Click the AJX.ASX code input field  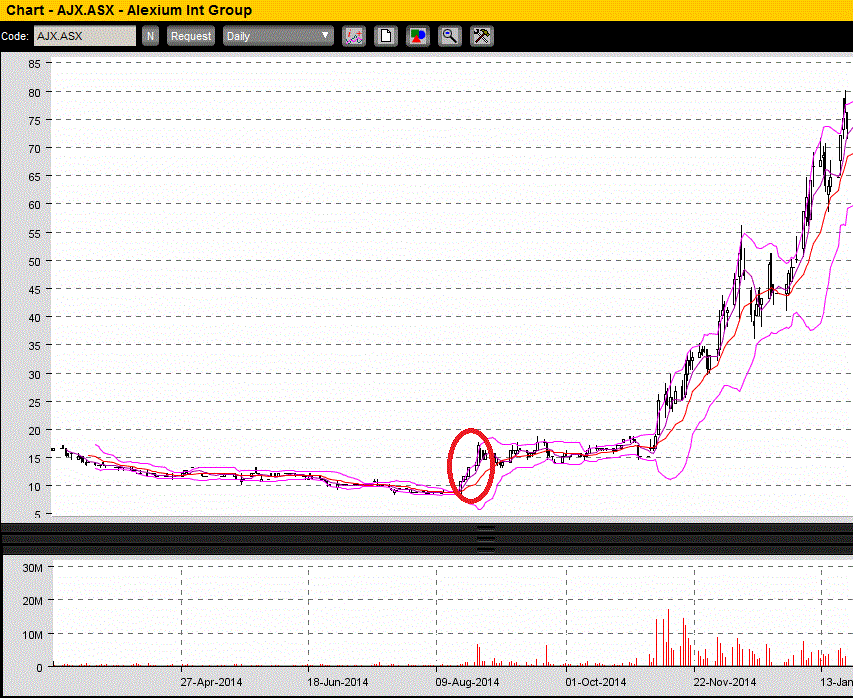[x=85, y=36]
